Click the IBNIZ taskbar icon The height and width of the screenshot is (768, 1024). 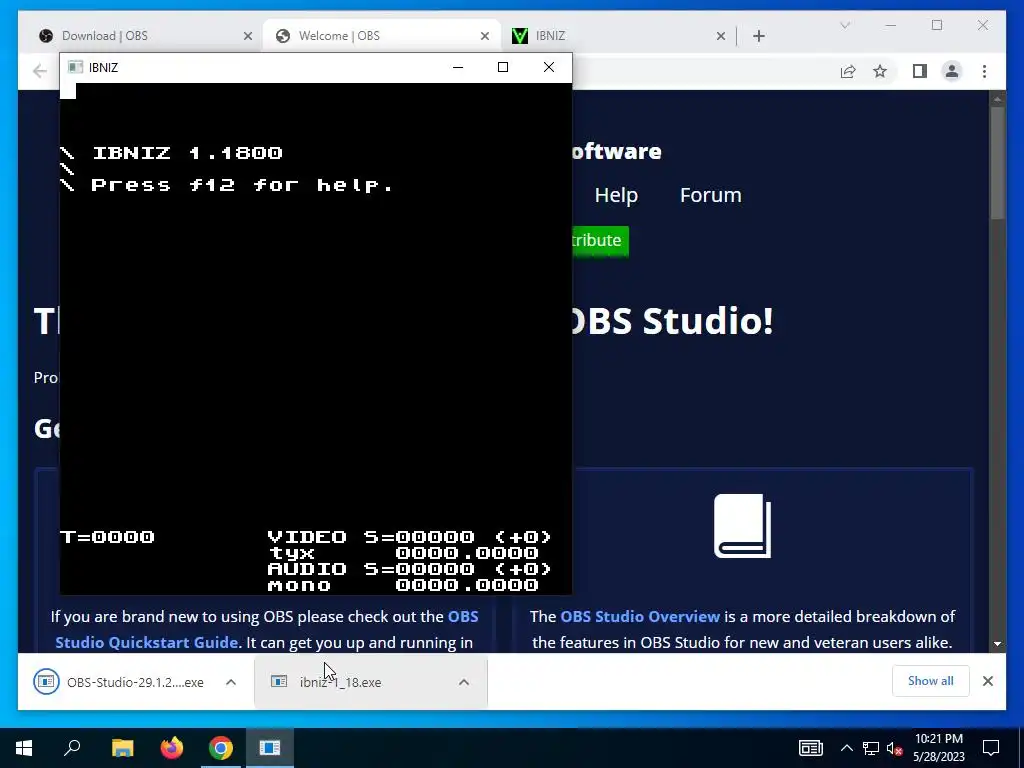270,748
